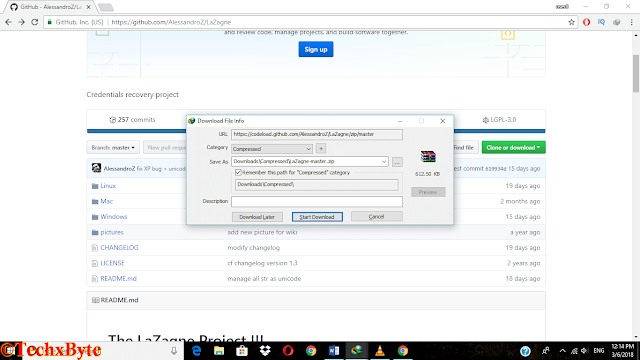Click the 'manage all str as unicode' commit message
This screenshot has width=640, height=360.
(264, 279)
